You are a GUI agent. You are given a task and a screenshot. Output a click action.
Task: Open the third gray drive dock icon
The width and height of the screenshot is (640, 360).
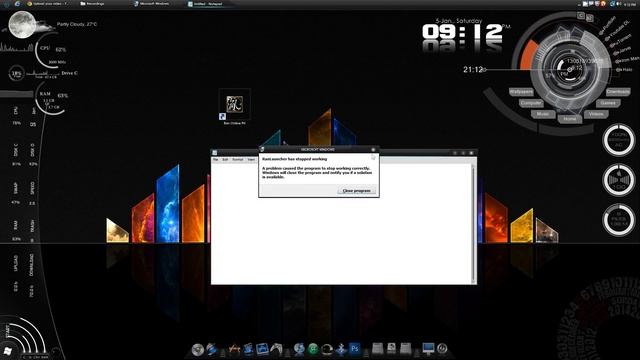[405, 349]
